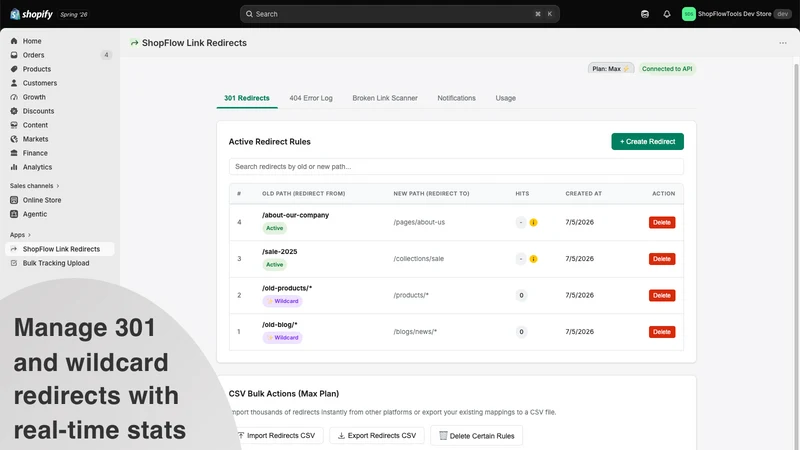This screenshot has width=800, height=450.
Task: Click the Hits column header
Action: click(x=522, y=194)
